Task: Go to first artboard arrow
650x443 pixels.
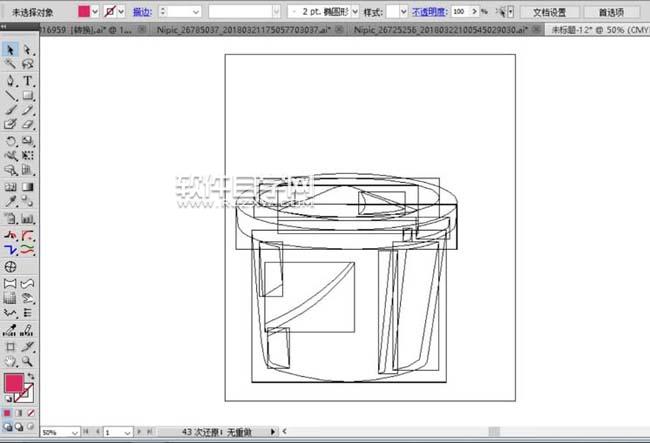Action: pos(86,432)
